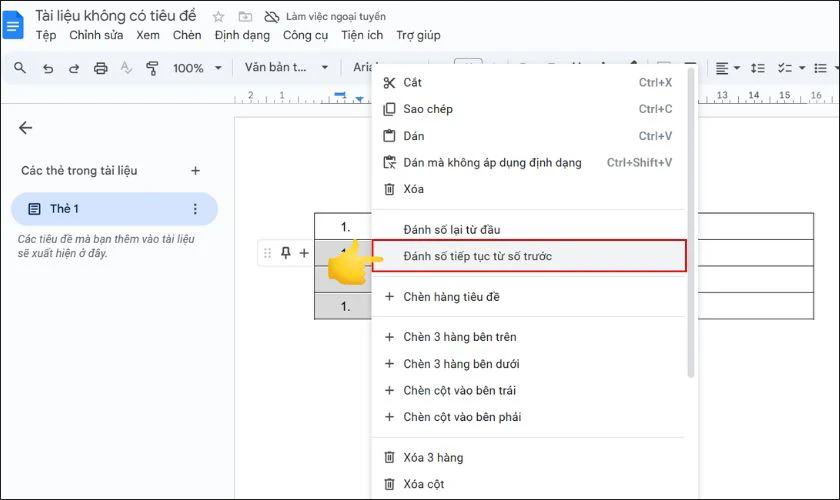Choose Dán from the context menu
Viewport: 840px width, 500px height.
pyautogui.click(x=528, y=136)
